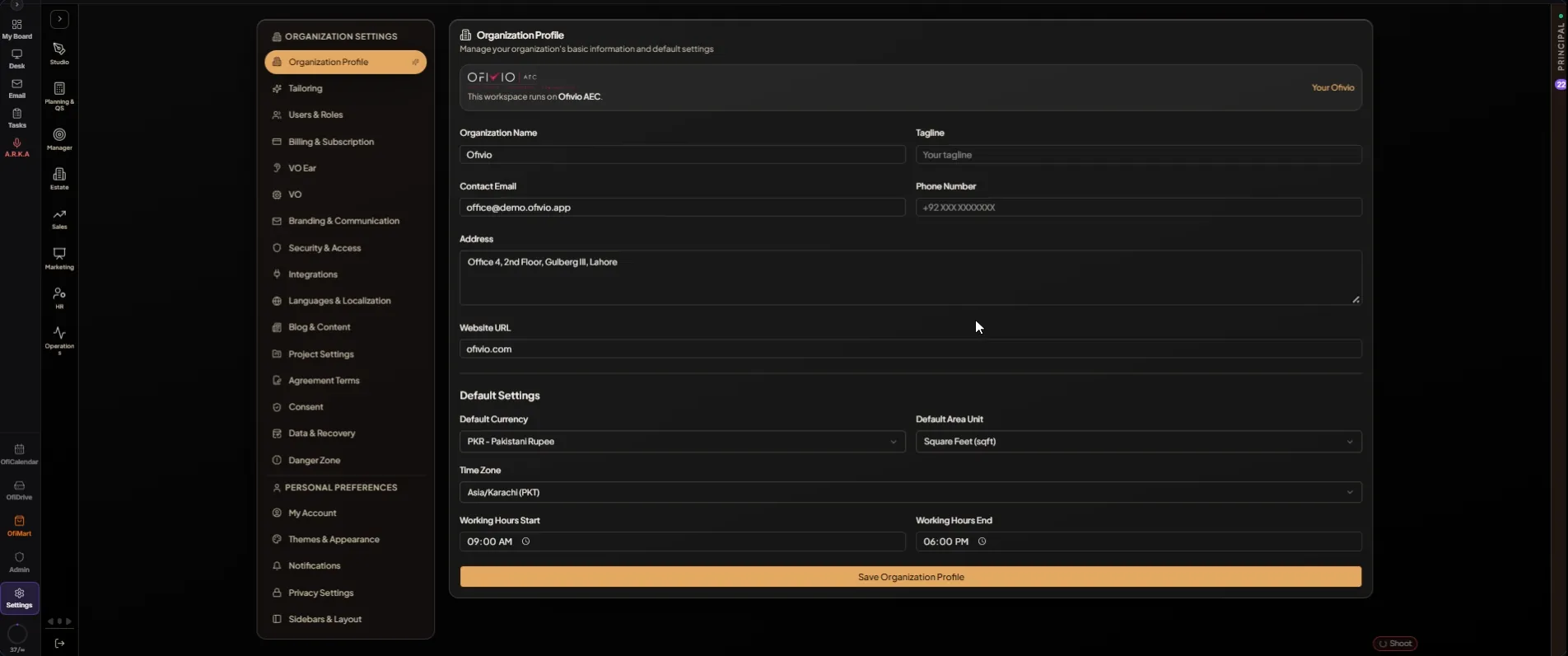
Task: Expand the Default Currency dropdown
Action: 682,442
